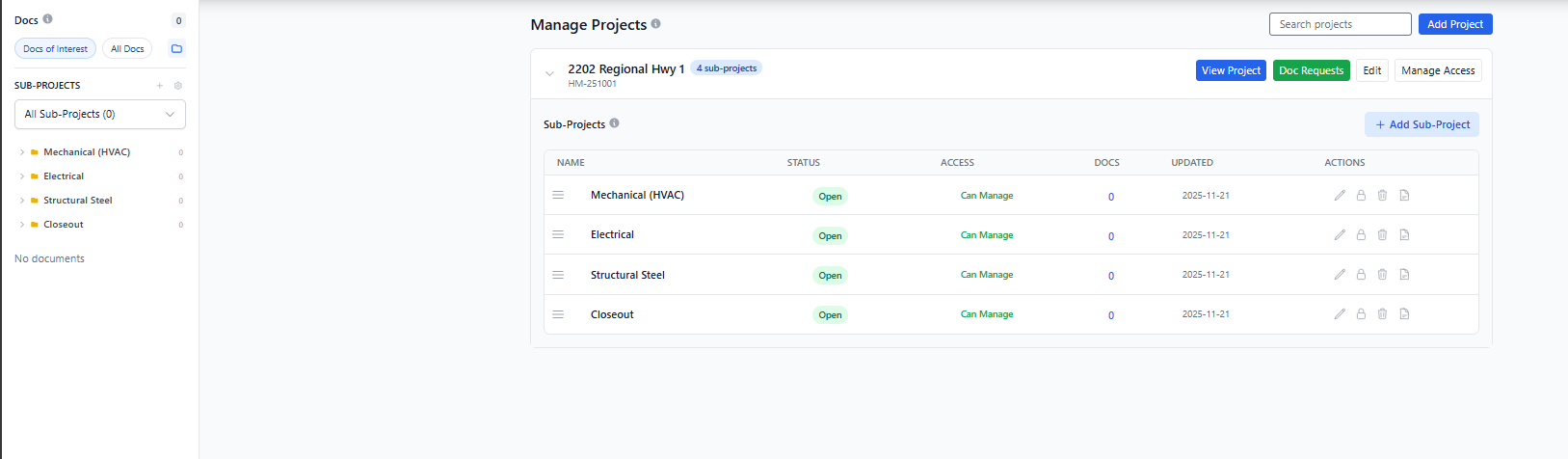This screenshot has height=459, width=1568.
Task: Click the lock icon in Structural Steel row
Action: click(x=1361, y=274)
